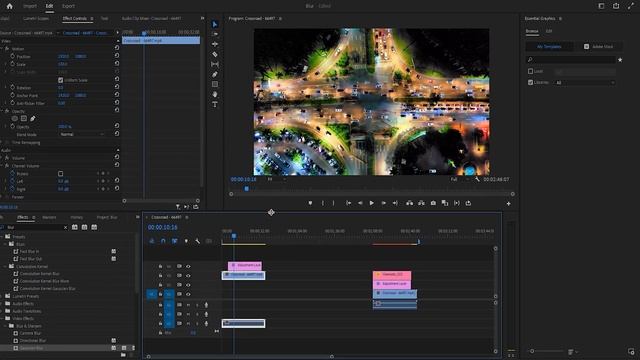Image resolution: width=640 pixels, height=360 pixels.
Task: Check the Local checkbox in Essential Graphics
Action: click(x=530, y=71)
